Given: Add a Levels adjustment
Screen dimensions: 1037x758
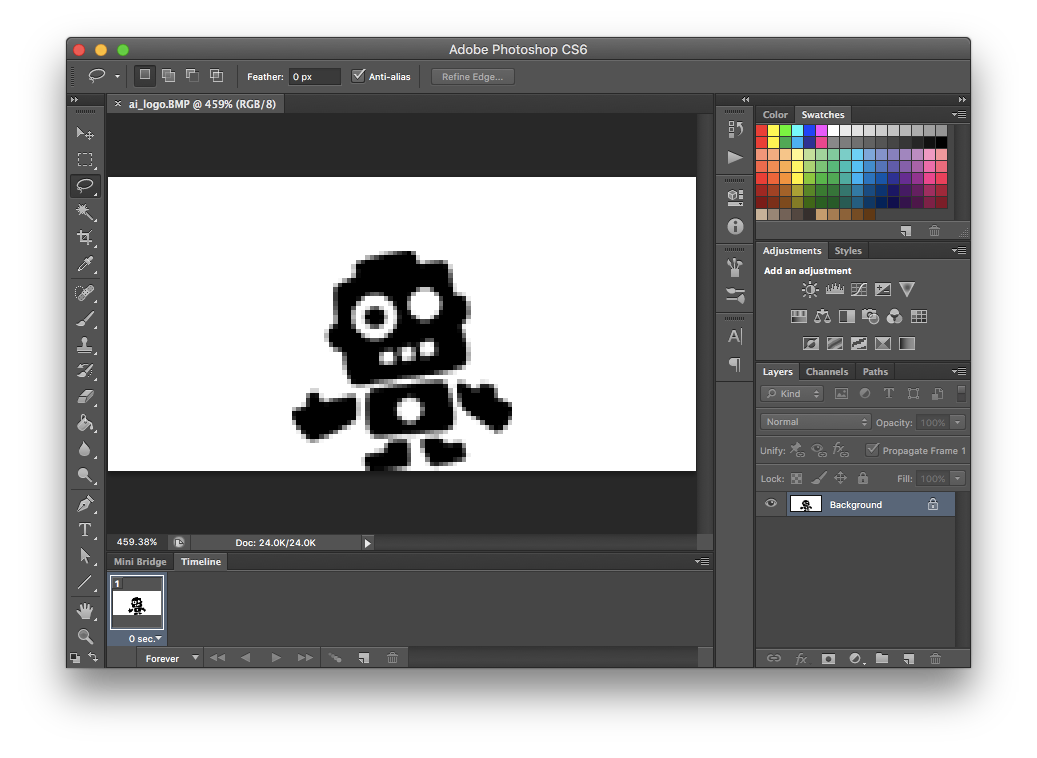Looking at the screenshot, I should pyautogui.click(x=835, y=289).
